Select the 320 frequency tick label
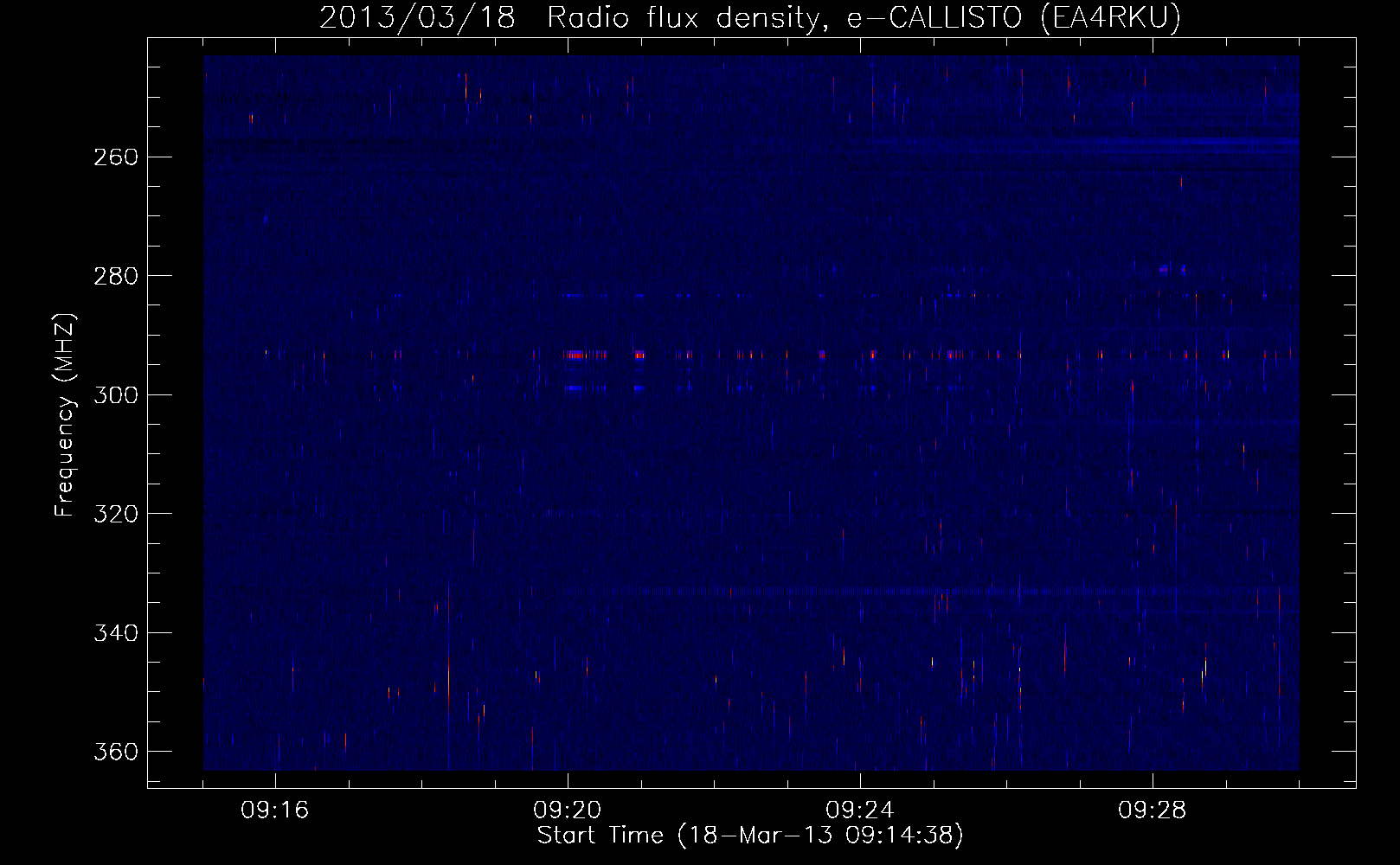1400x865 pixels. coord(115,514)
